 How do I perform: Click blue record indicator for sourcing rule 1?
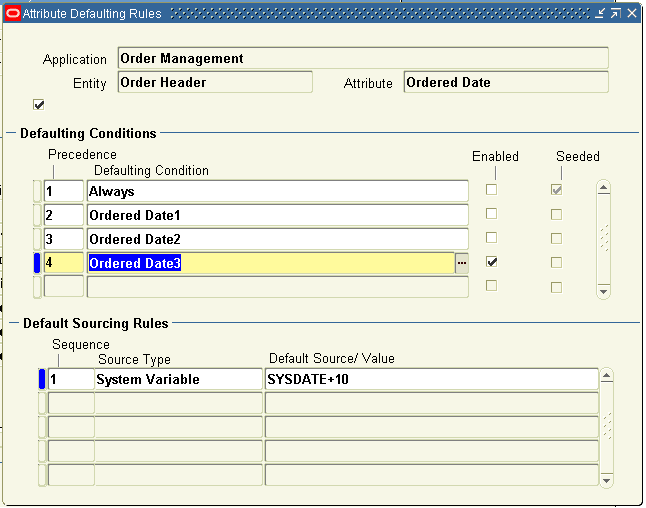tap(42, 379)
